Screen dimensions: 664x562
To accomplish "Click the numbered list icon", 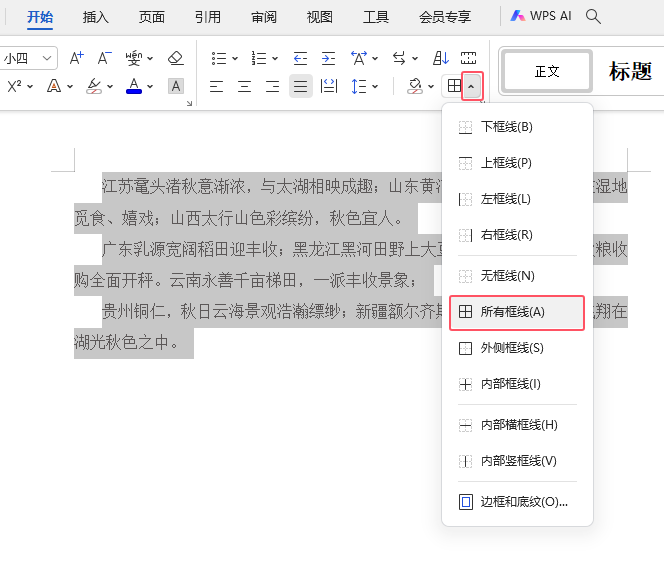I will [259, 58].
